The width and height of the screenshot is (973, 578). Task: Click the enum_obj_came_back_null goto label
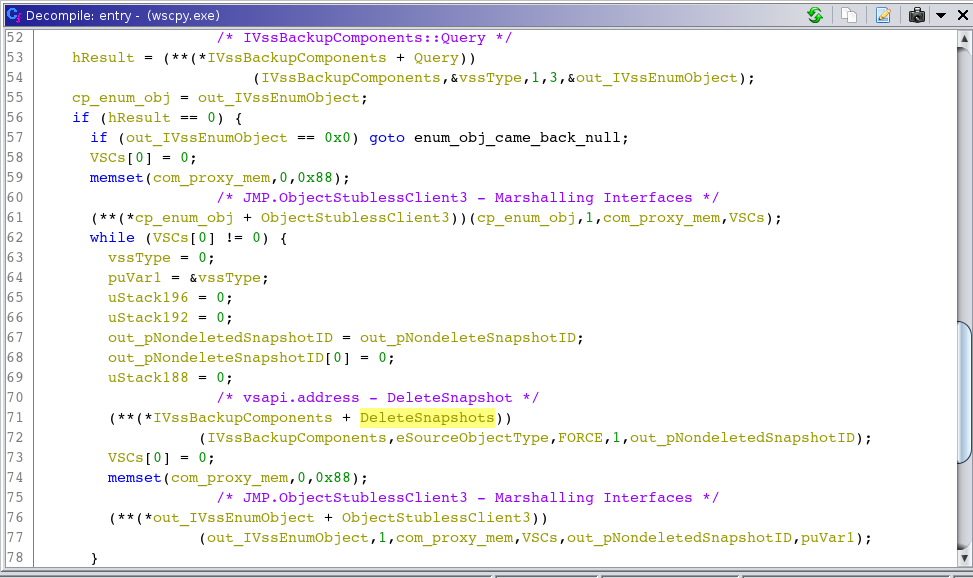tap(517, 138)
